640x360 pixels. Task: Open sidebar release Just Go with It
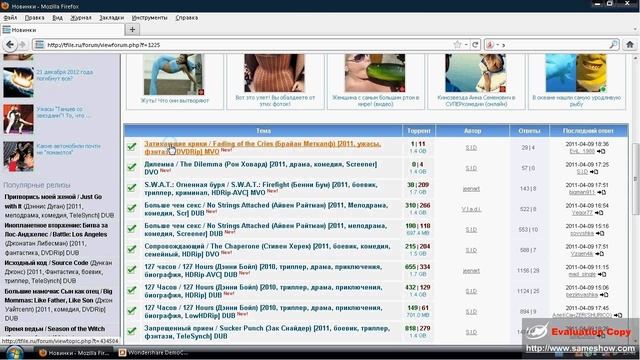(x=60, y=206)
